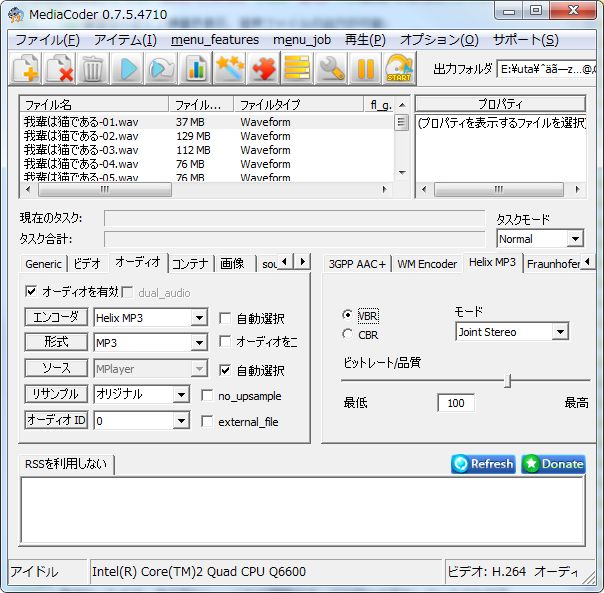Click the quality value field showing 100
This screenshot has width=604, height=593.
(x=456, y=403)
